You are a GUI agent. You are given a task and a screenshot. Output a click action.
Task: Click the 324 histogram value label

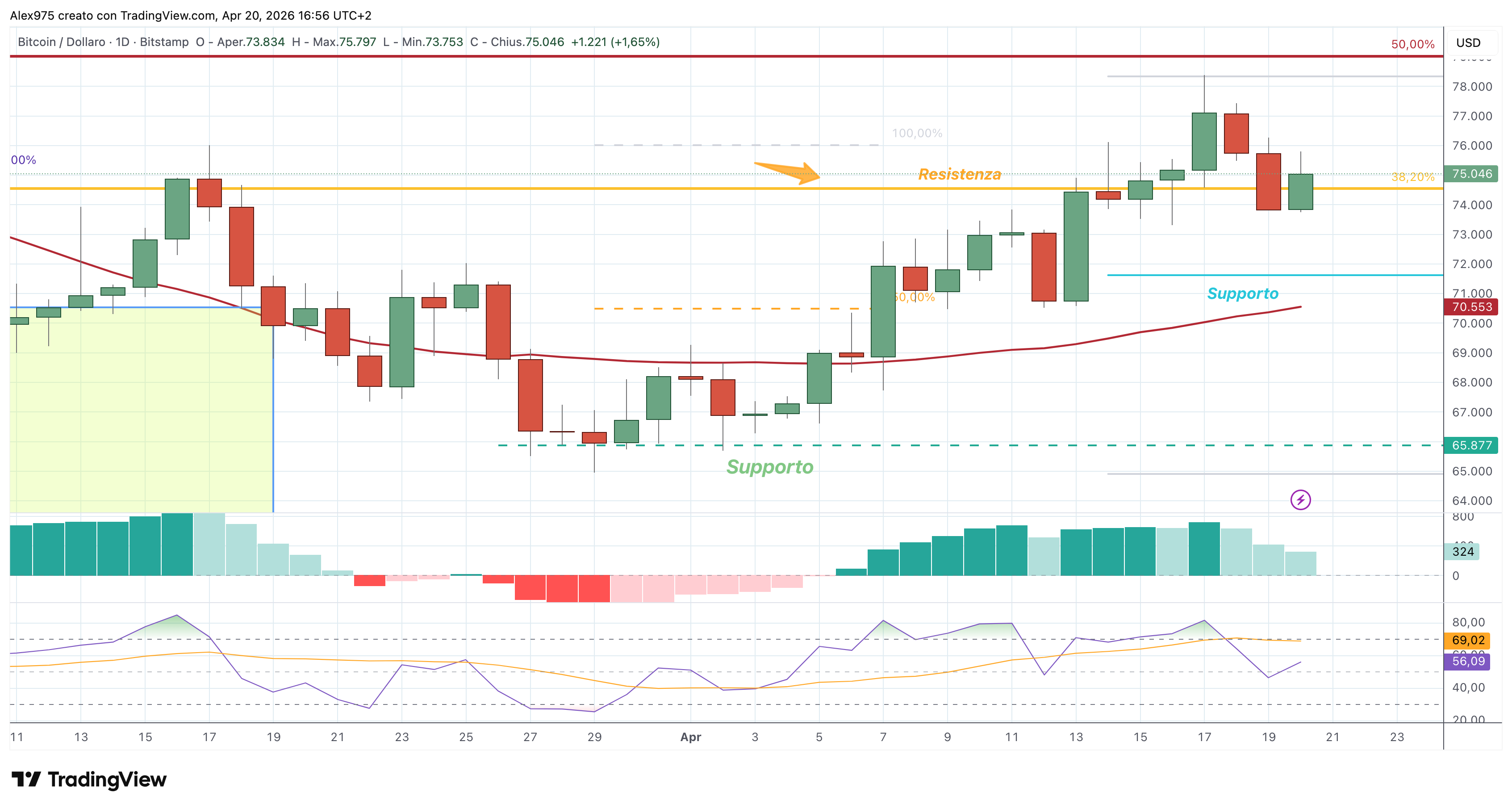click(1462, 551)
